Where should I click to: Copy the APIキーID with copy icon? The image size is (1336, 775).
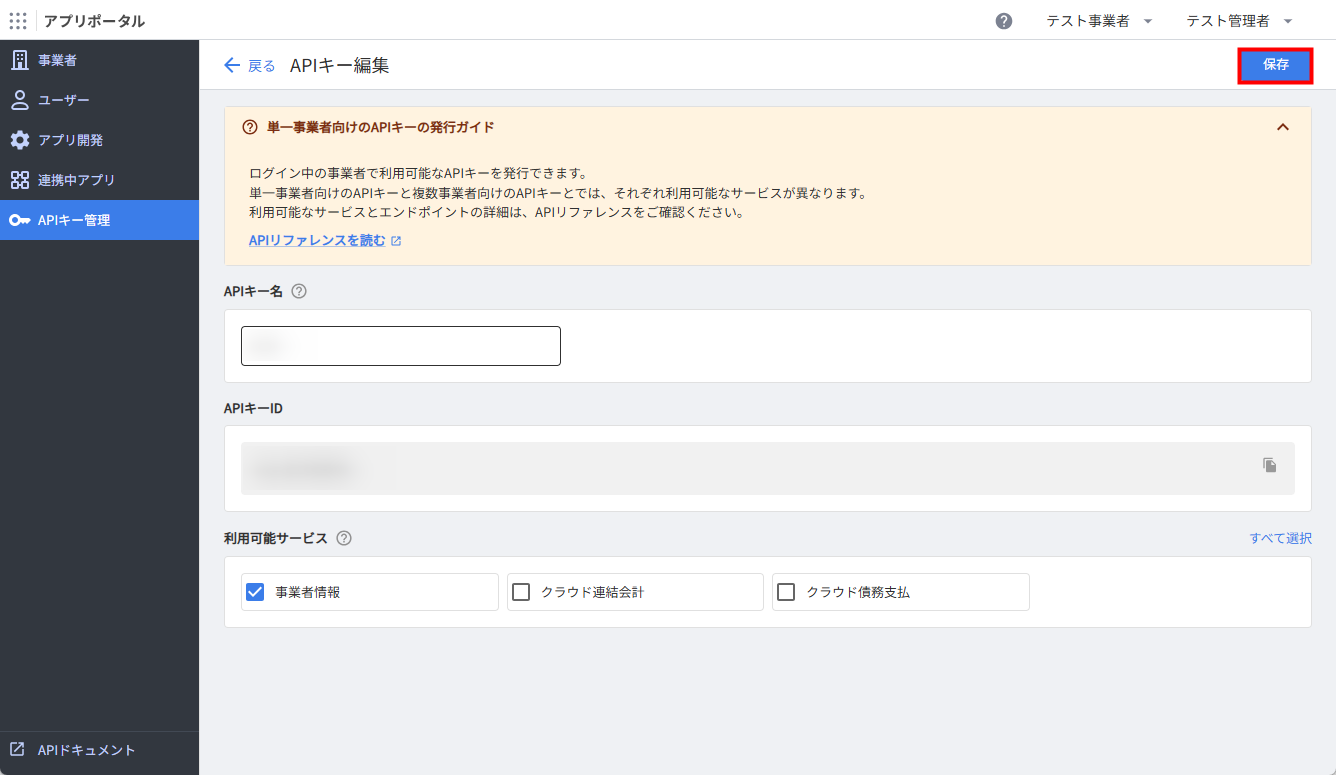tap(1270, 465)
